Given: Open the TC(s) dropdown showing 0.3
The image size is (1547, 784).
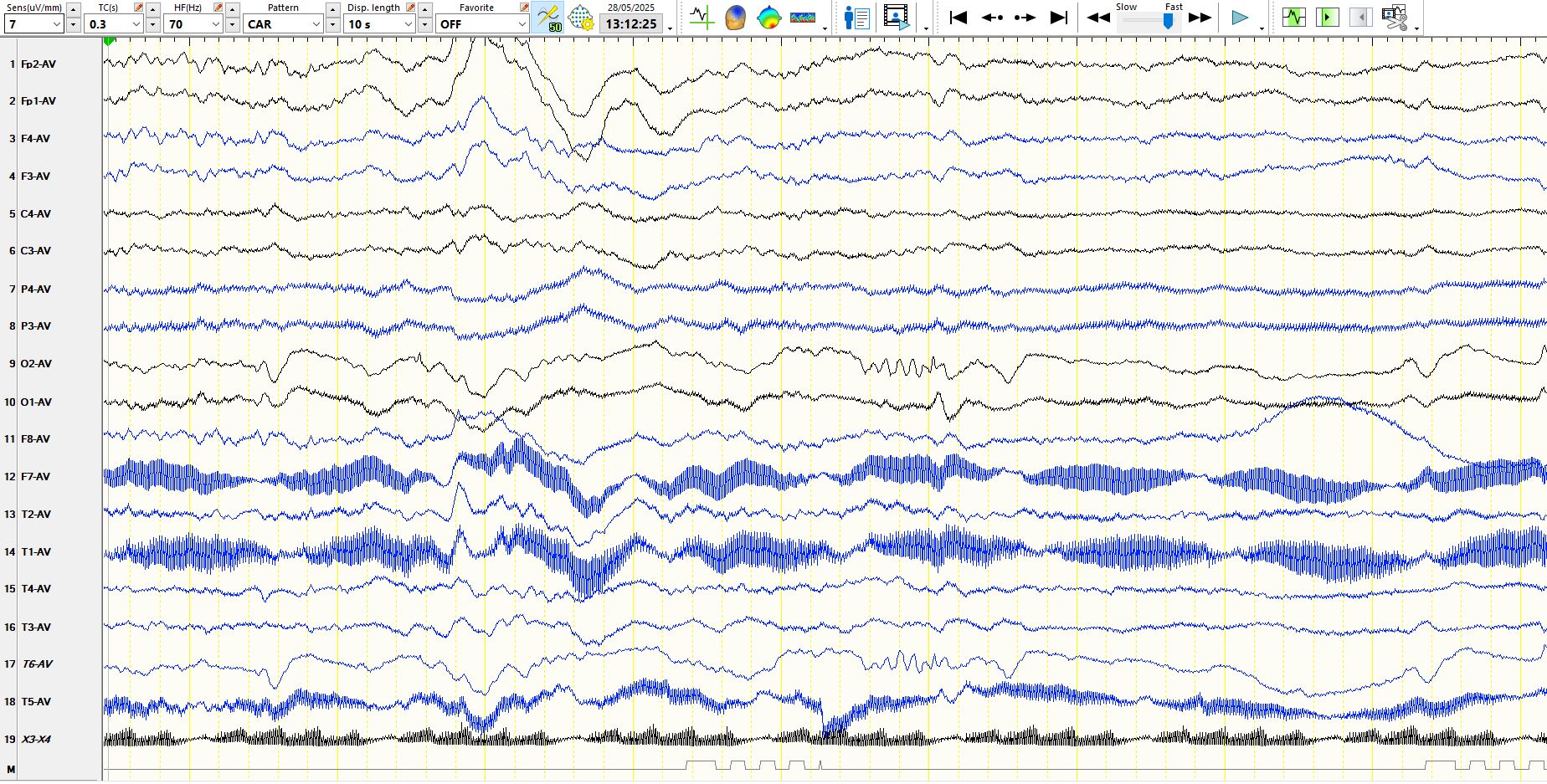Looking at the screenshot, I should click(114, 24).
